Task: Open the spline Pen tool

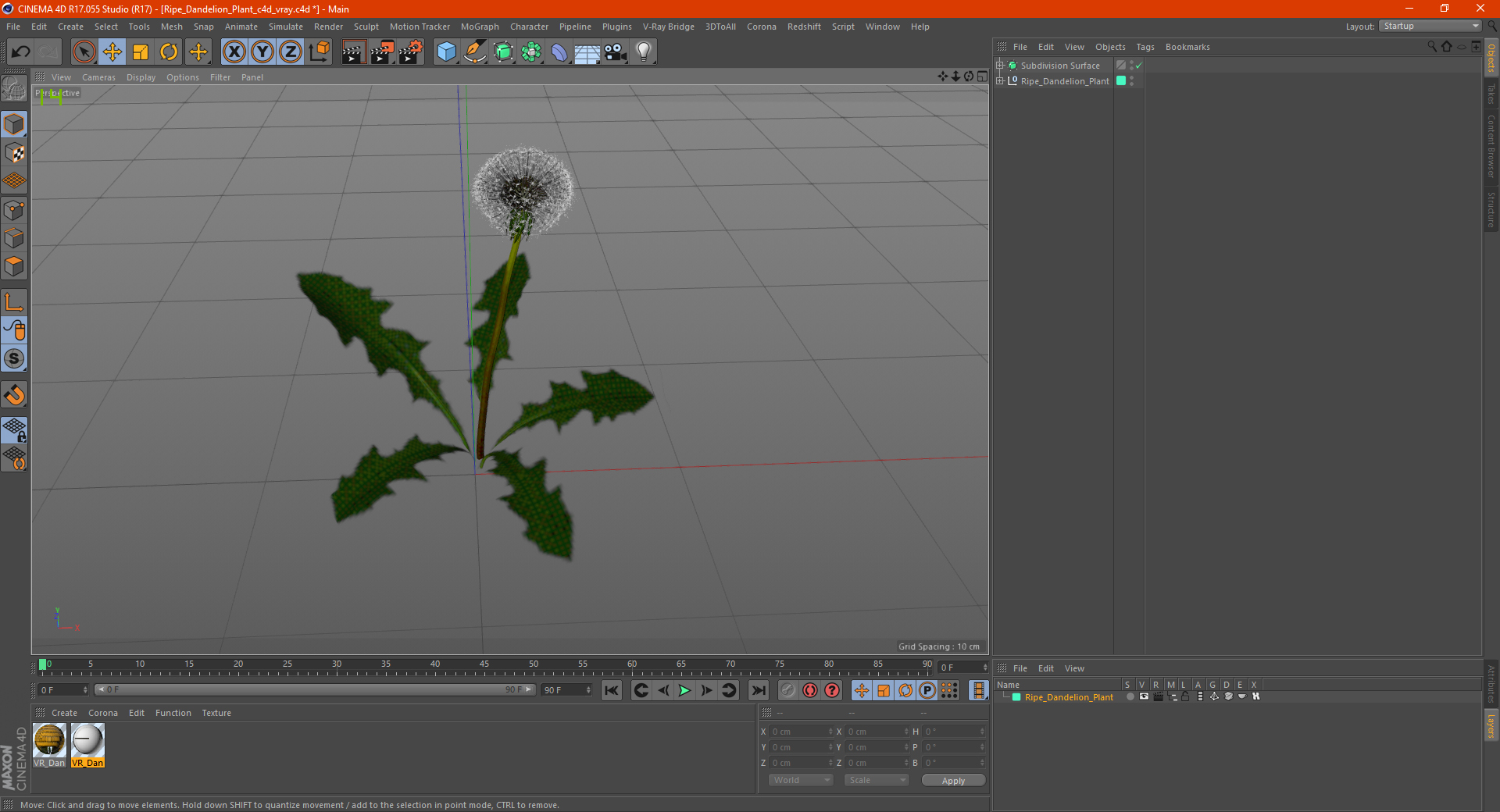Action: pos(475,52)
